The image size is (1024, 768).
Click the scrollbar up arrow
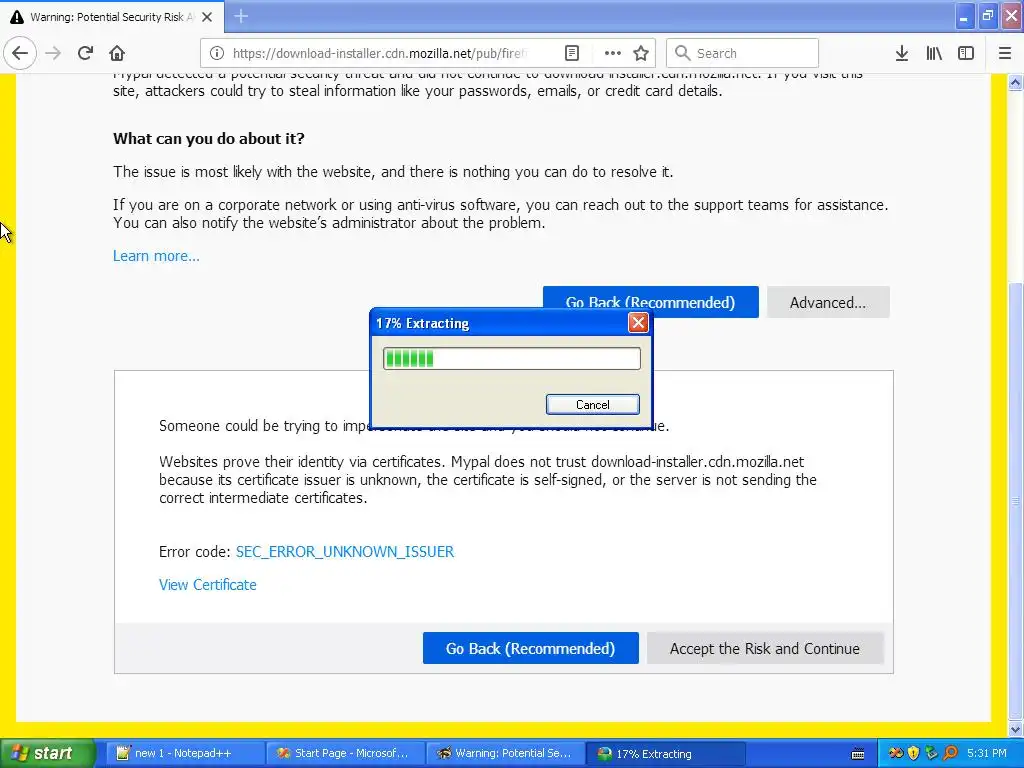1016,83
